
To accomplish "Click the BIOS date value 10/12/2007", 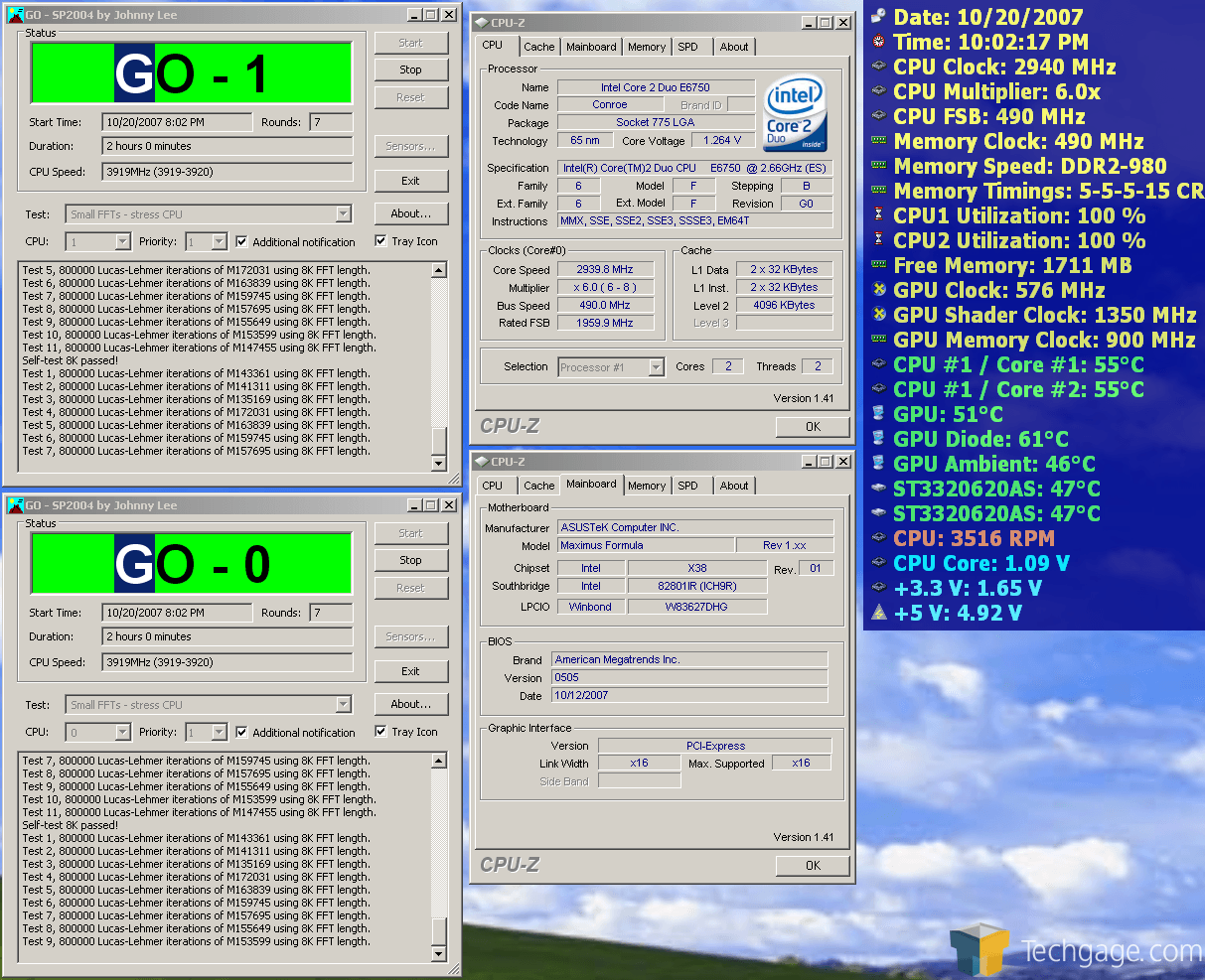I will coord(689,695).
